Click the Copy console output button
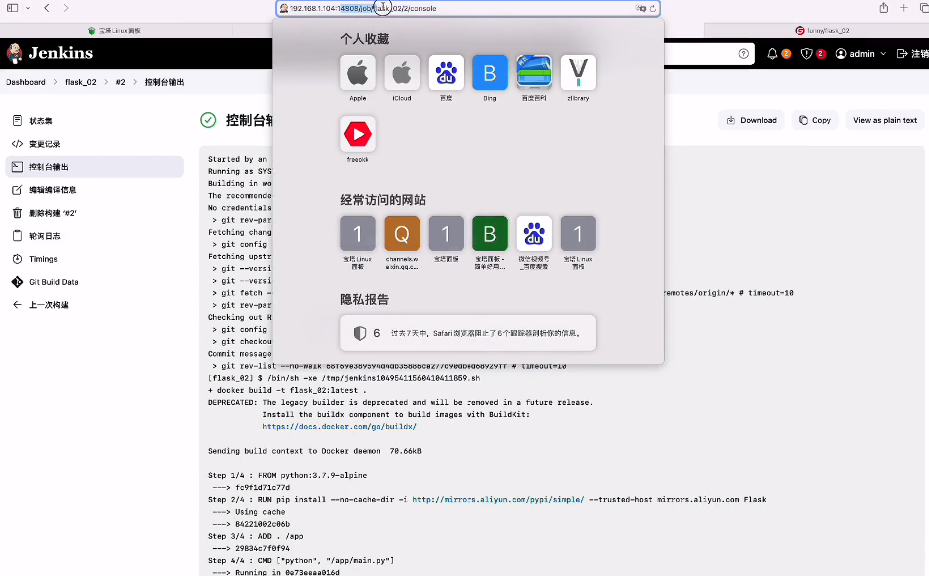Screen dimensions: 929x576 815,120
